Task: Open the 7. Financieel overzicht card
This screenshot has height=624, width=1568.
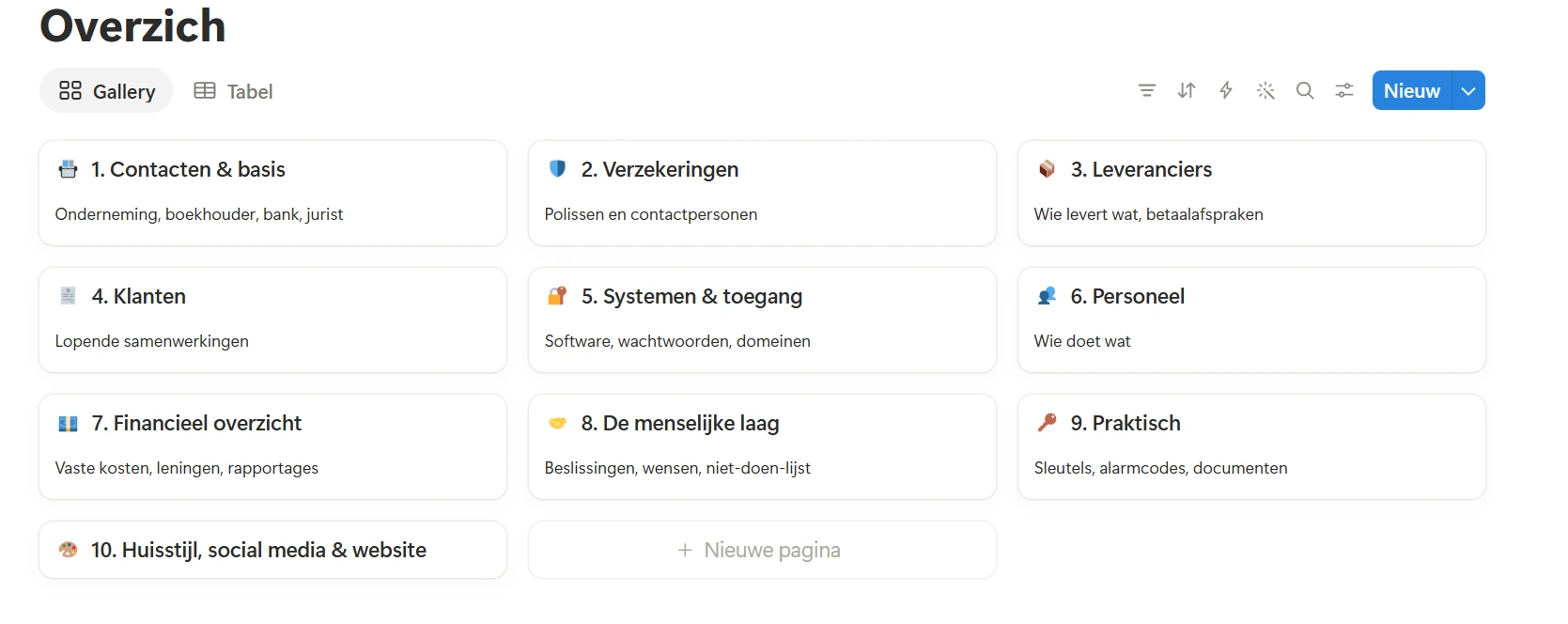Action: pos(272,447)
